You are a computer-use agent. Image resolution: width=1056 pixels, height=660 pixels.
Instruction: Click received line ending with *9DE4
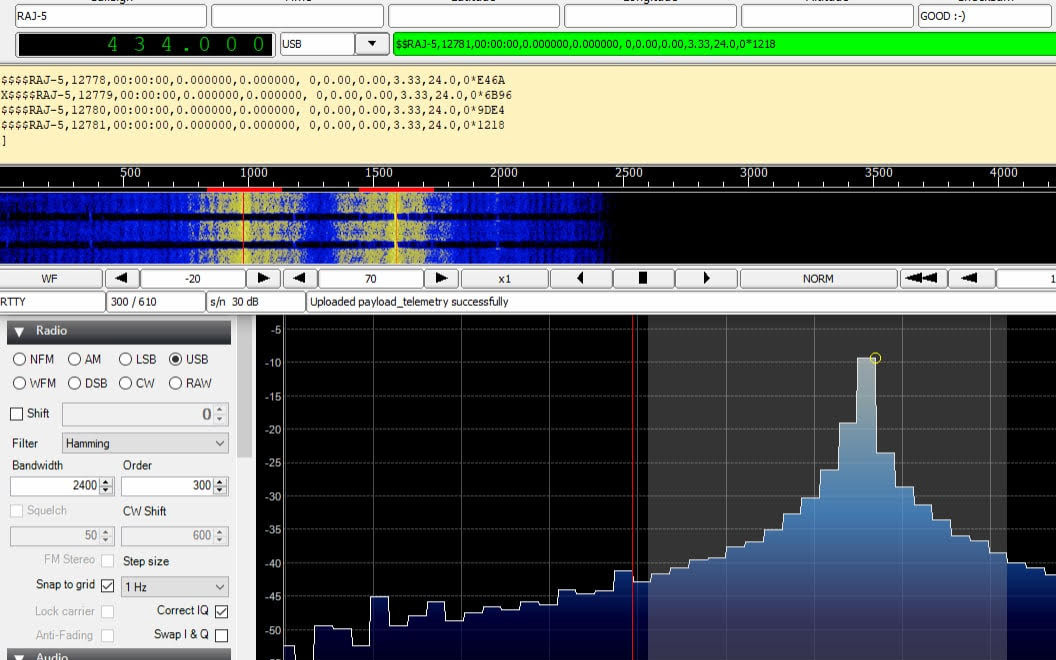[x=253, y=110]
